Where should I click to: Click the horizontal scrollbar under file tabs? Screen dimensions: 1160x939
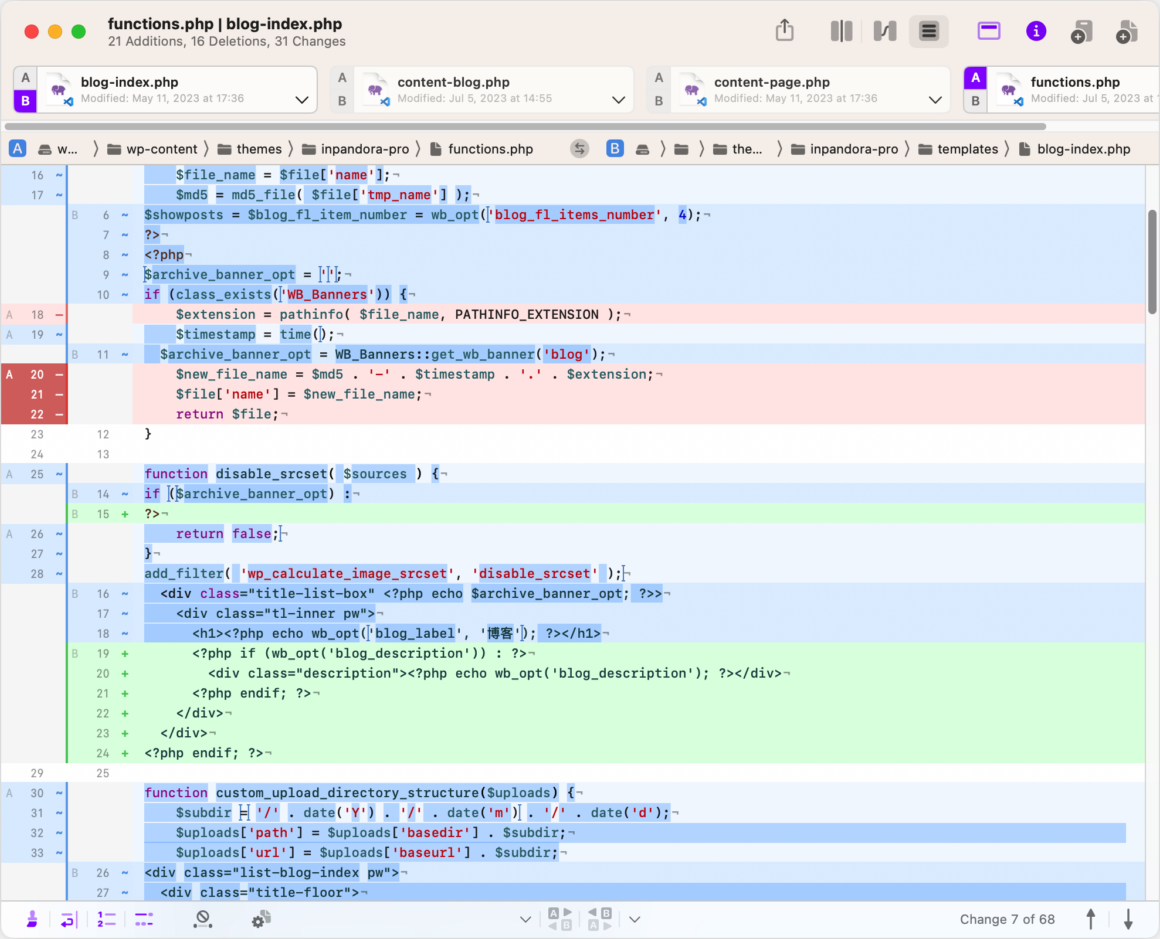(x=525, y=127)
